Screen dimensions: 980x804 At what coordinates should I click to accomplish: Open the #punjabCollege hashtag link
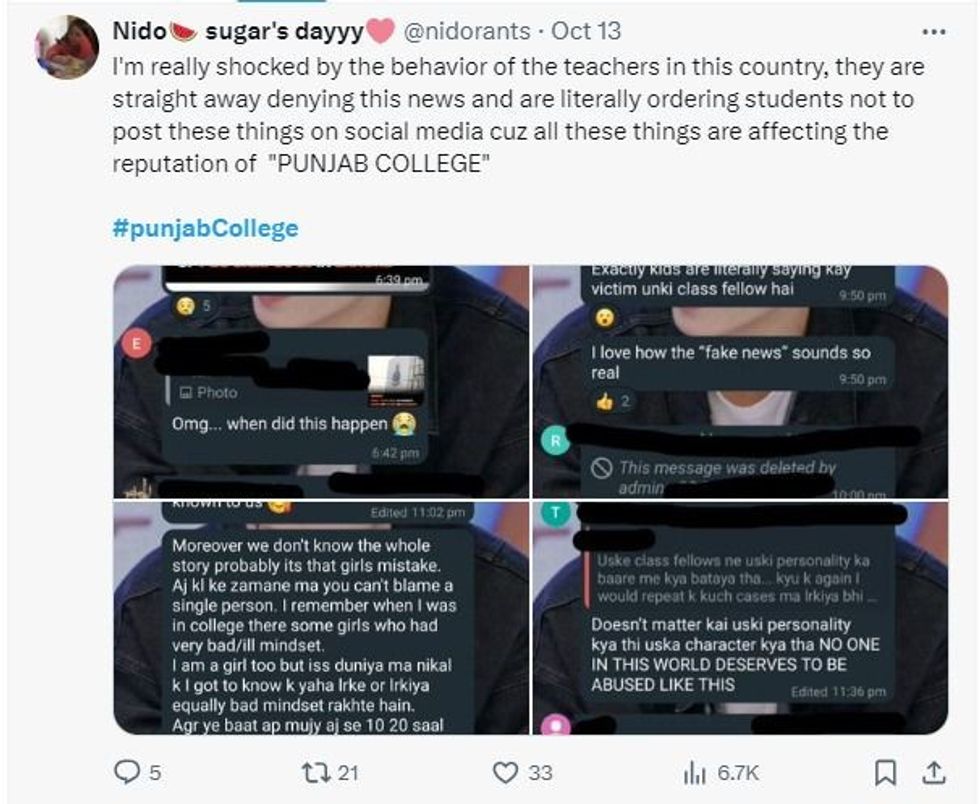coord(206,228)
